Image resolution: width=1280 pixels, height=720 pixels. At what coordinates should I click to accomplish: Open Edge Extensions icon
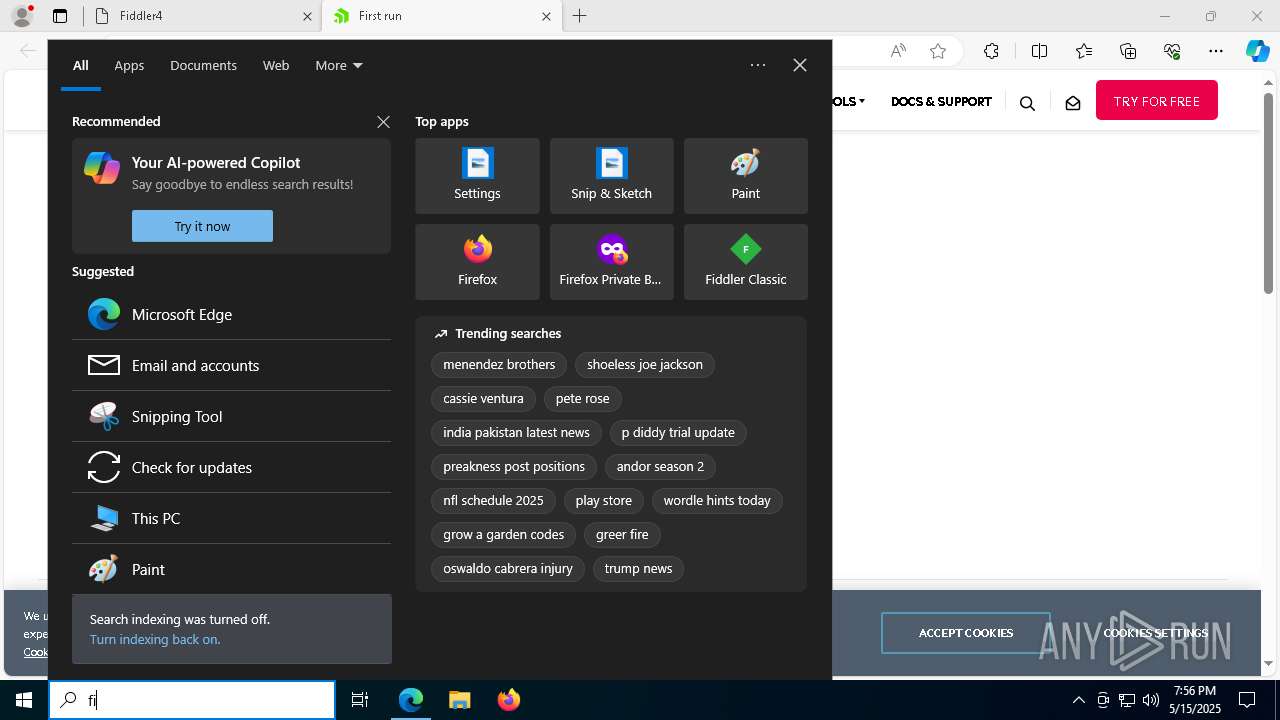click(x=991, y=51)
